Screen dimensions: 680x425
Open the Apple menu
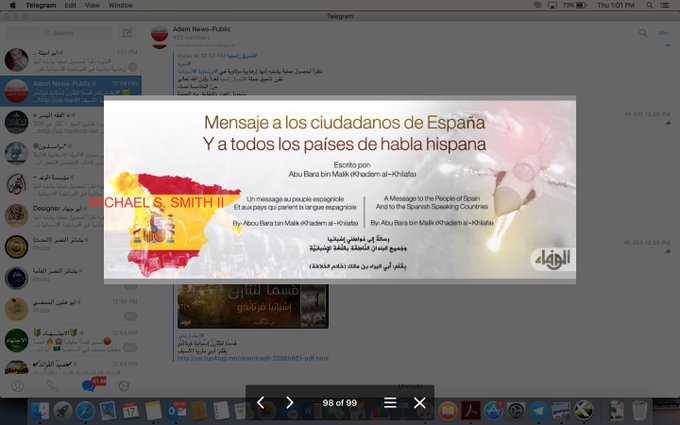pos(13,5)
